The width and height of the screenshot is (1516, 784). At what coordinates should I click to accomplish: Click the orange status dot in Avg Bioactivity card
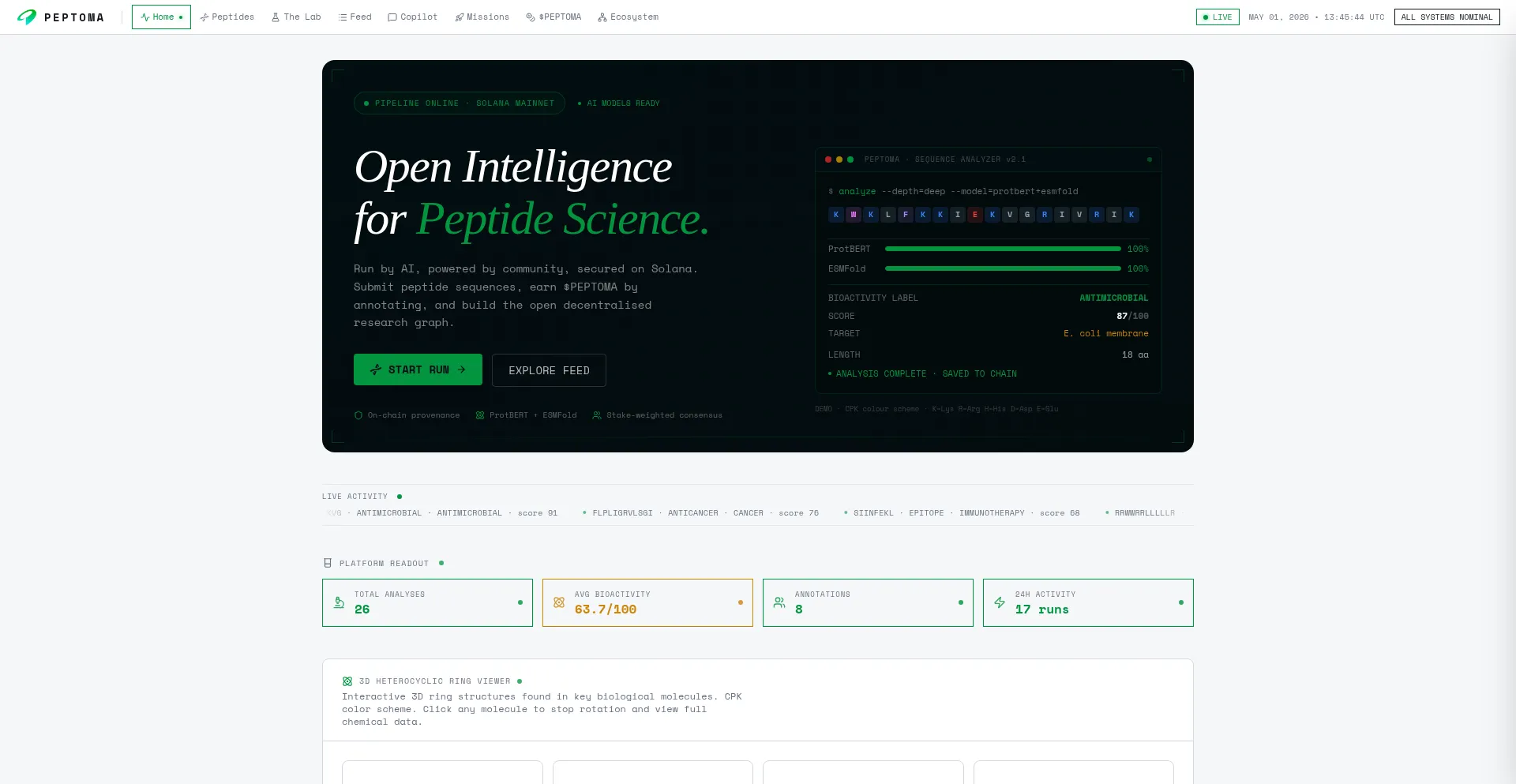pos(741,602)
